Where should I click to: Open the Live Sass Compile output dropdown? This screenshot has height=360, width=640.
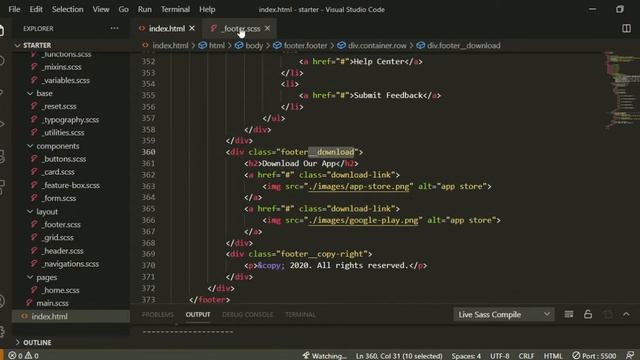(504, 314)
